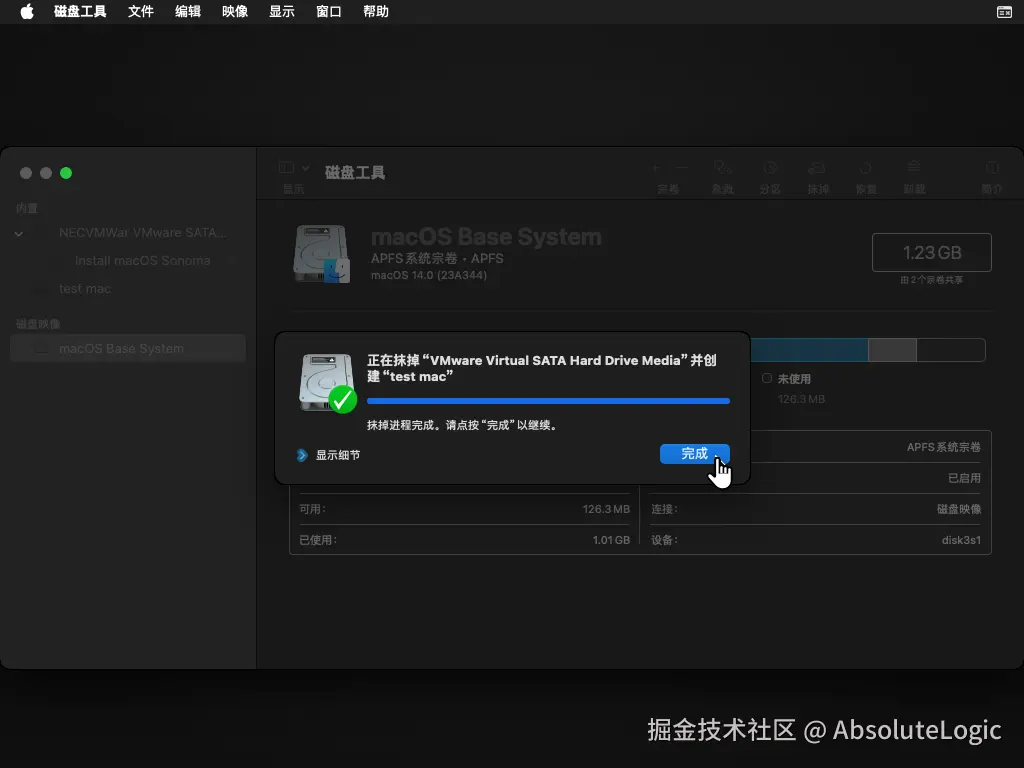Click the remove volume minus icon
1024x768 pixels.
681,168
